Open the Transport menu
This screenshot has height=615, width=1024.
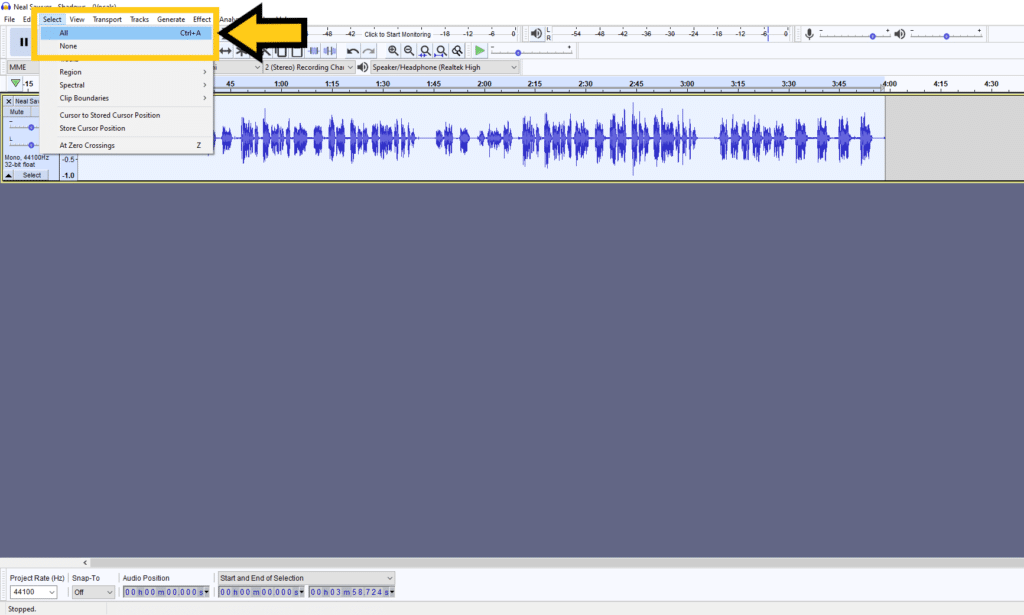[x=106, y=18]
